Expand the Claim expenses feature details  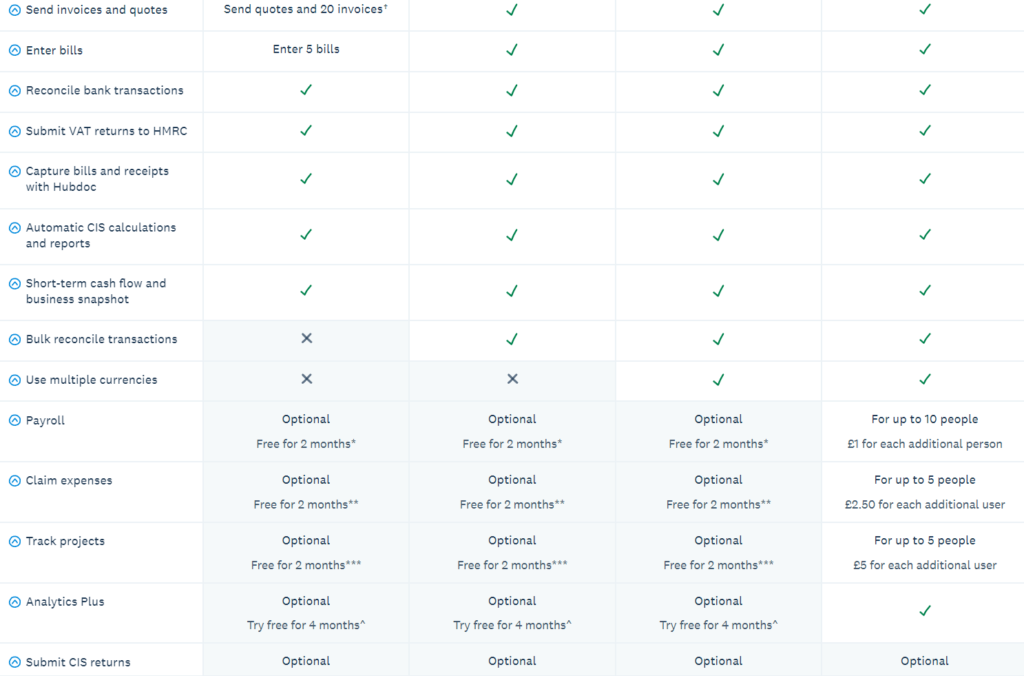click(14, 481)
